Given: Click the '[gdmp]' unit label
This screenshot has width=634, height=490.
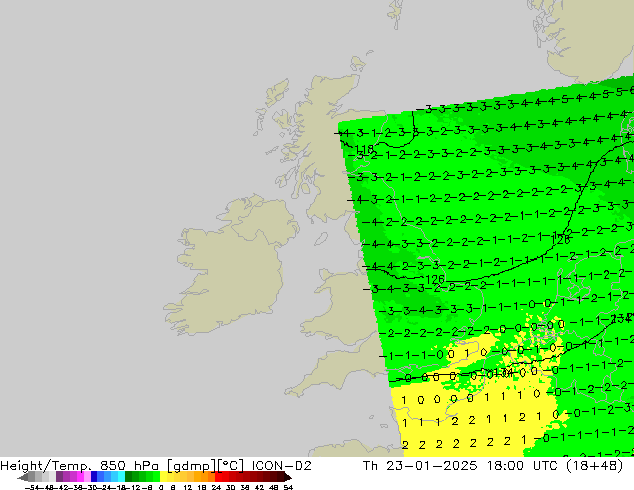Looking at the screenshot, I should (192, 466).
